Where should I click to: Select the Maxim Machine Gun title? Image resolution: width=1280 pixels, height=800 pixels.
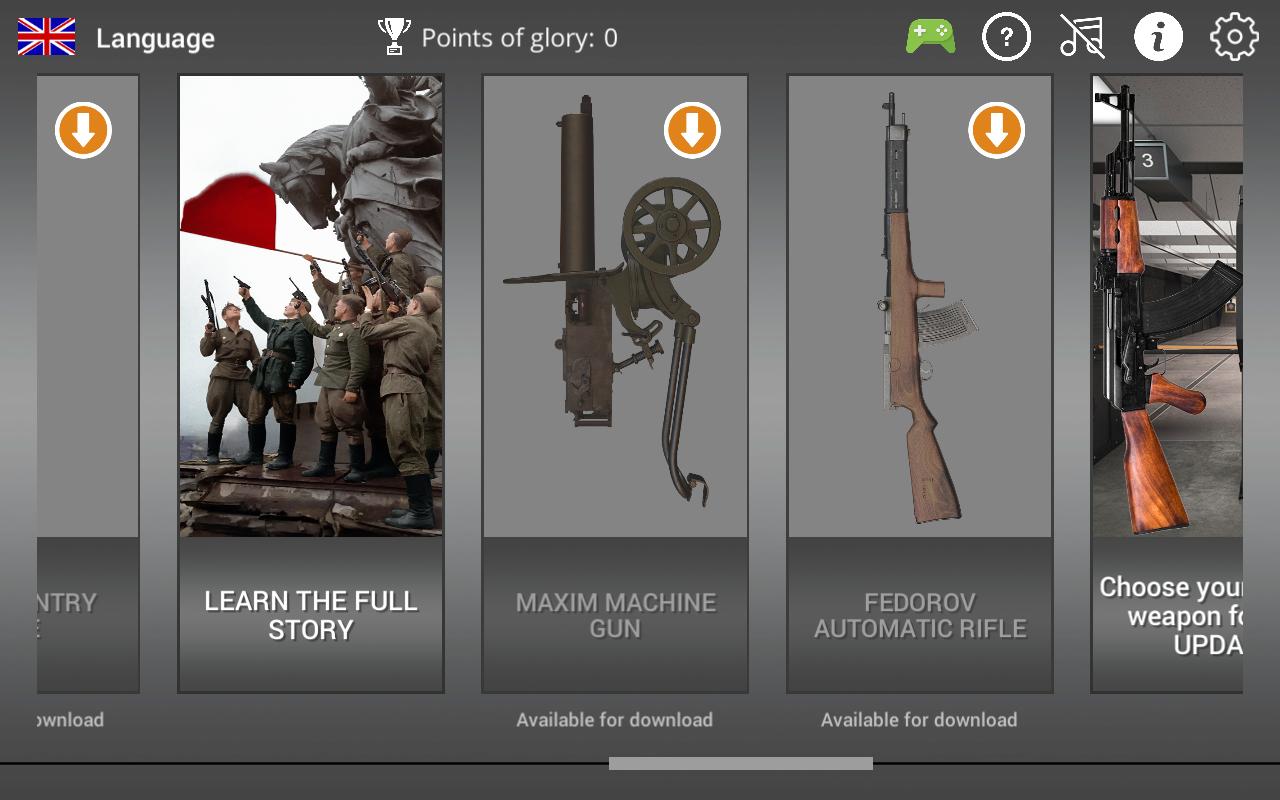pos(615,615)
